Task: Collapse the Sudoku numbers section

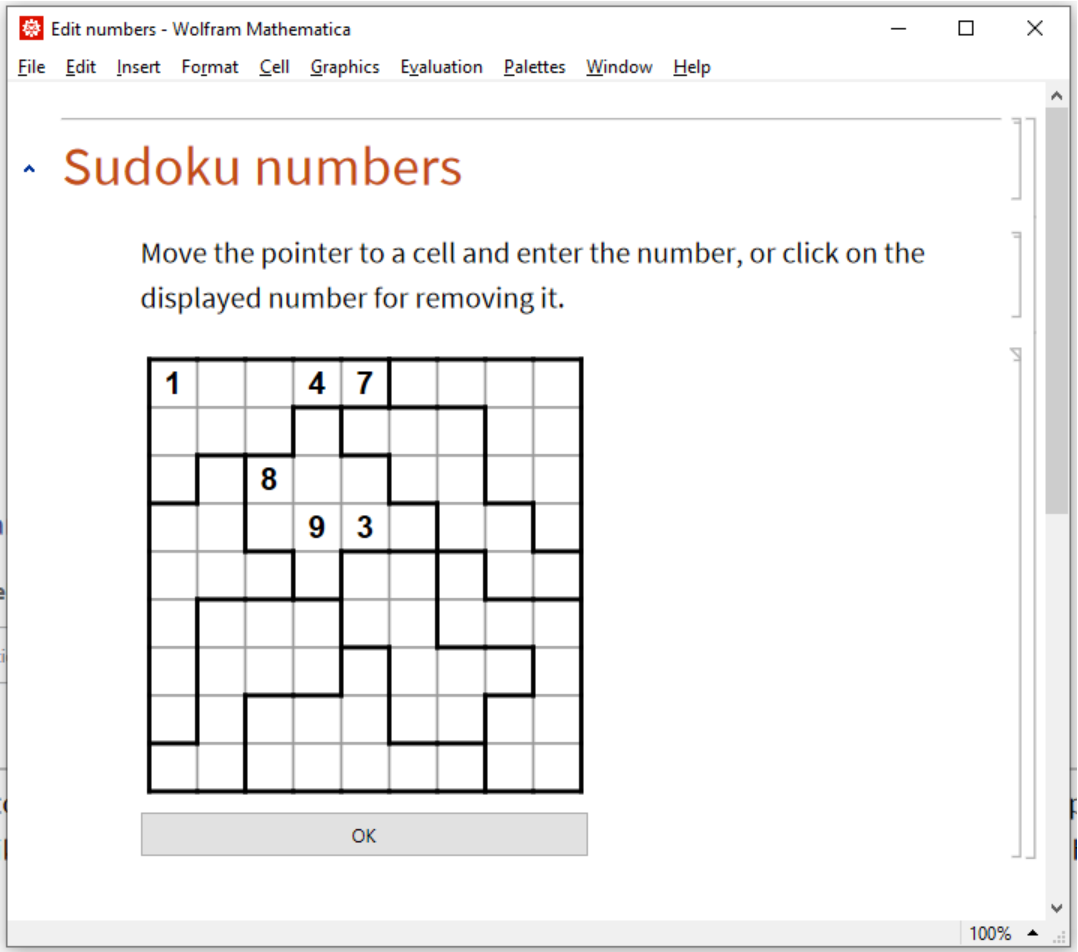Action: pyautogui.click(x=29, y=169)
